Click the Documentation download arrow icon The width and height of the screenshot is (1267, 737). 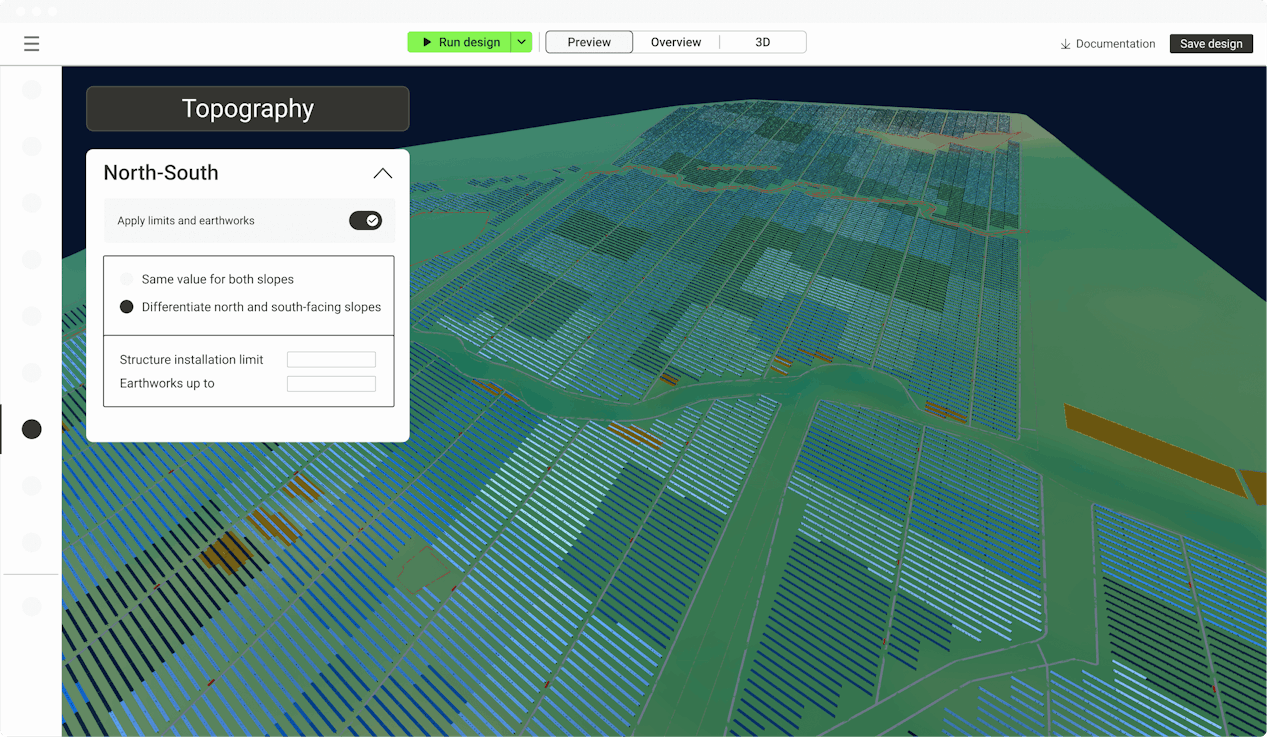pyautogui.click(x=1065, y=44)
